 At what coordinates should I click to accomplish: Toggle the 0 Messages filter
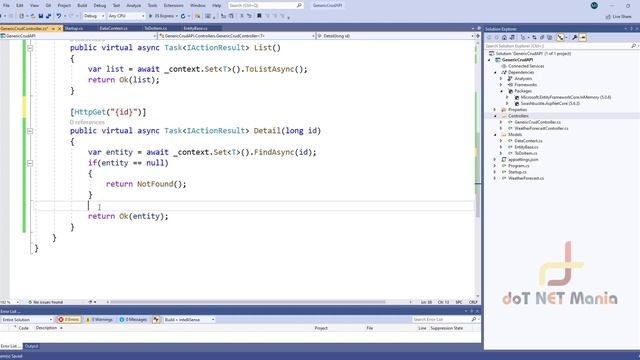[133, 320]
